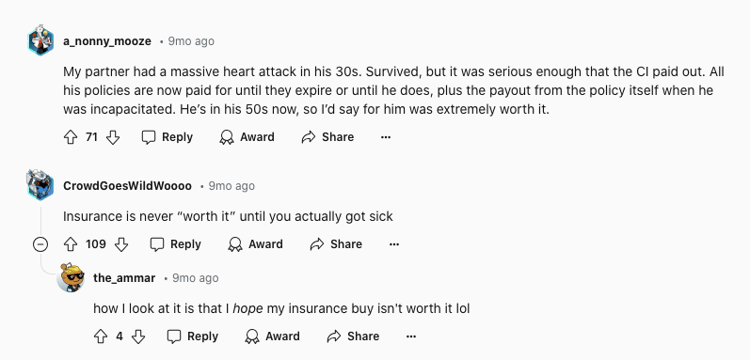Open more options on CrowdGoesWildWoooo's comment
The width and height of the screenshot is (750, 360).
394,244
